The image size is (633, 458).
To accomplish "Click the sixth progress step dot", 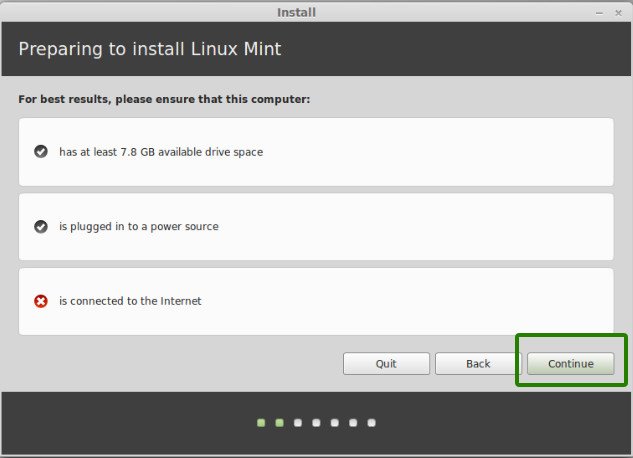I will [353, 423].
